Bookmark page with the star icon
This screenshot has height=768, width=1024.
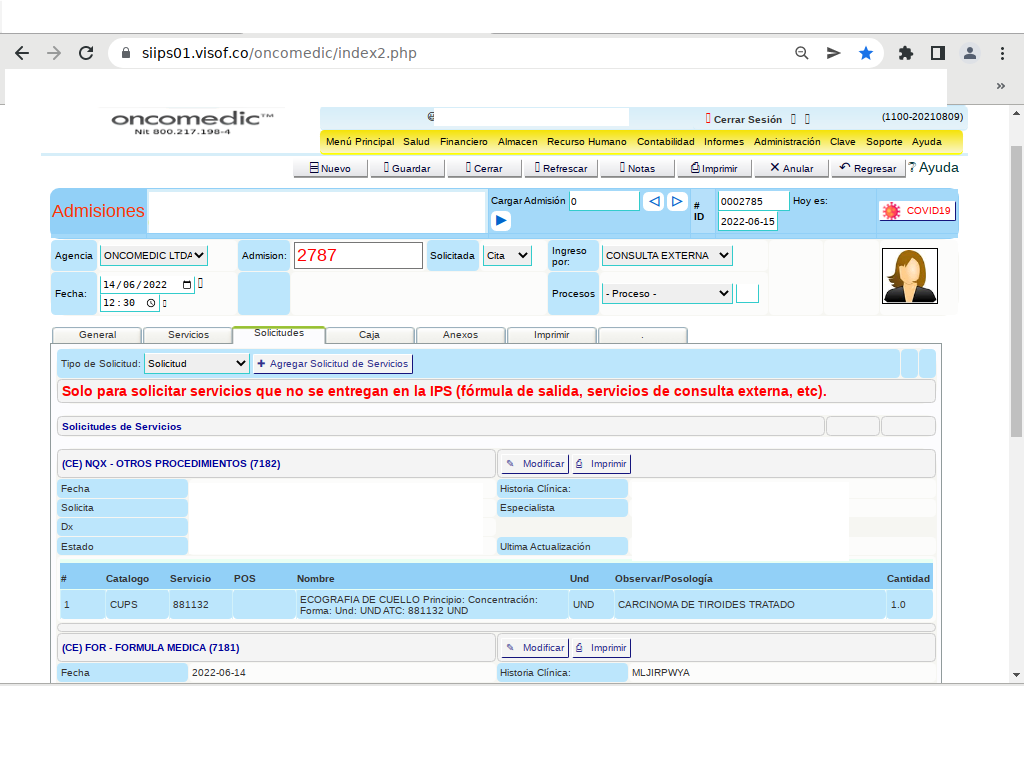point(865,53)
